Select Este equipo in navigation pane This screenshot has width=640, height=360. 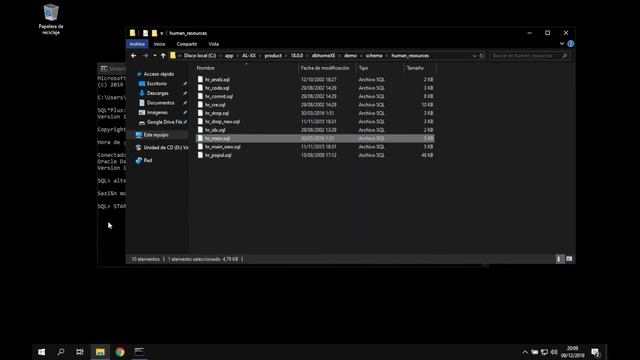(x=156, y=135)
